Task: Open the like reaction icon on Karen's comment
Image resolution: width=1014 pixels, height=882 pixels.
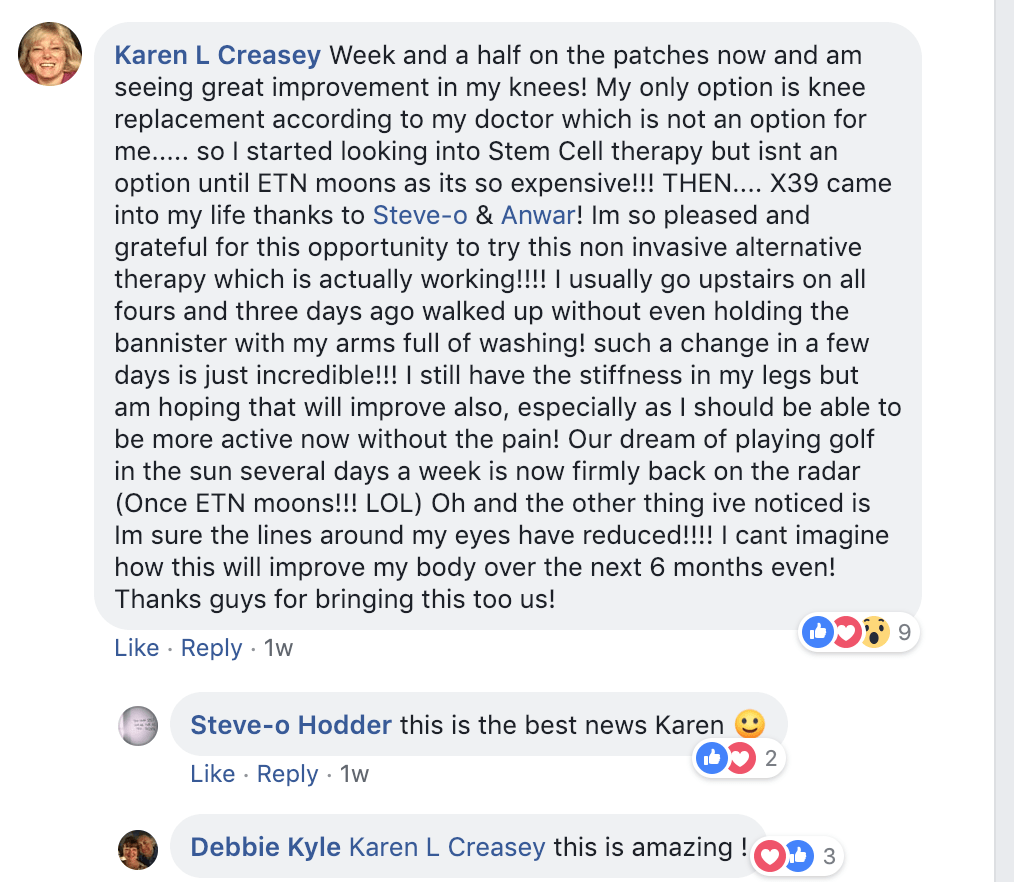Action: pos(818,631)
